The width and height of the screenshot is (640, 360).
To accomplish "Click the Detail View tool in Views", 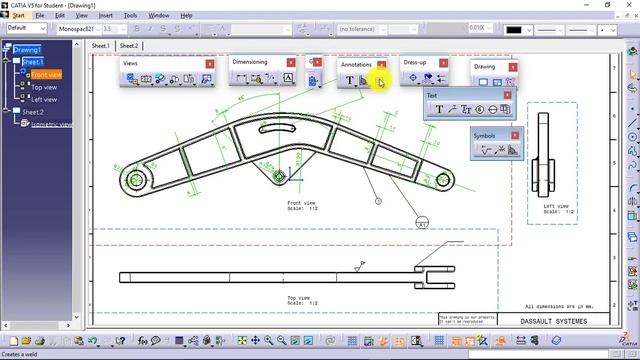I will pos(160,79).
